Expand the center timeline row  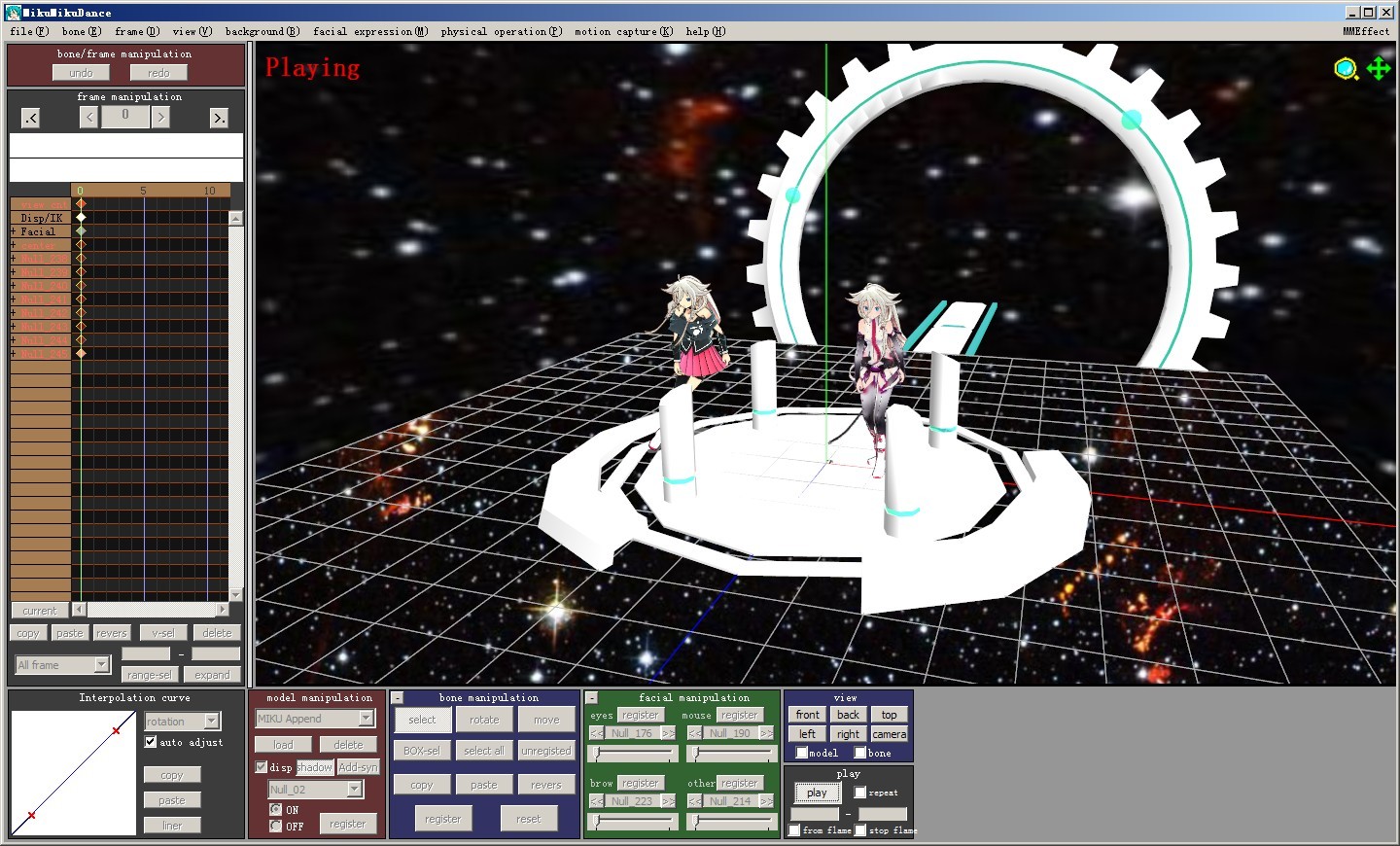point(14,245)
